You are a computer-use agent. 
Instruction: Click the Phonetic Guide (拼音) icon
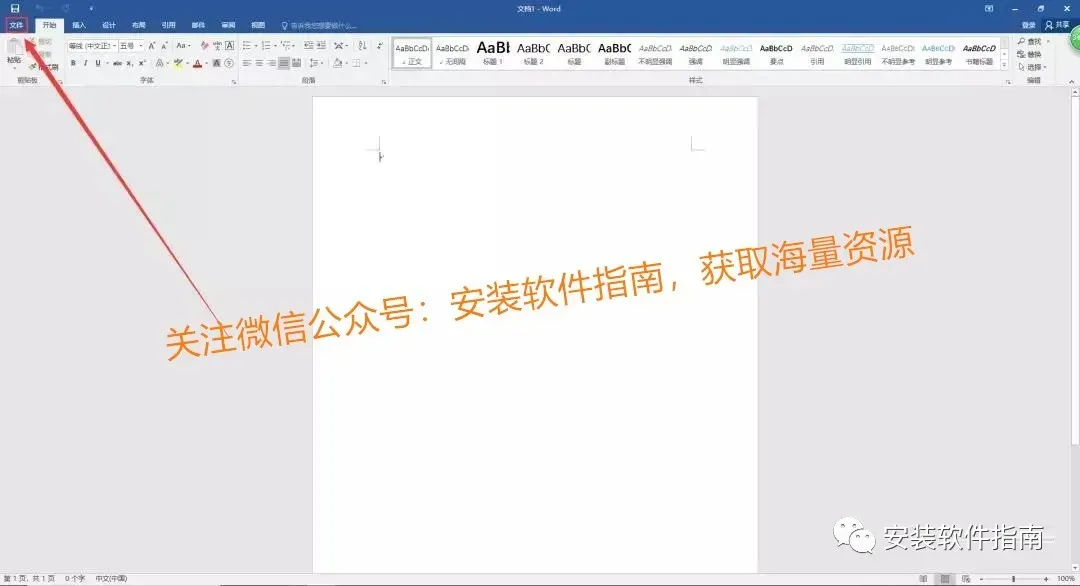pos(218,45)
